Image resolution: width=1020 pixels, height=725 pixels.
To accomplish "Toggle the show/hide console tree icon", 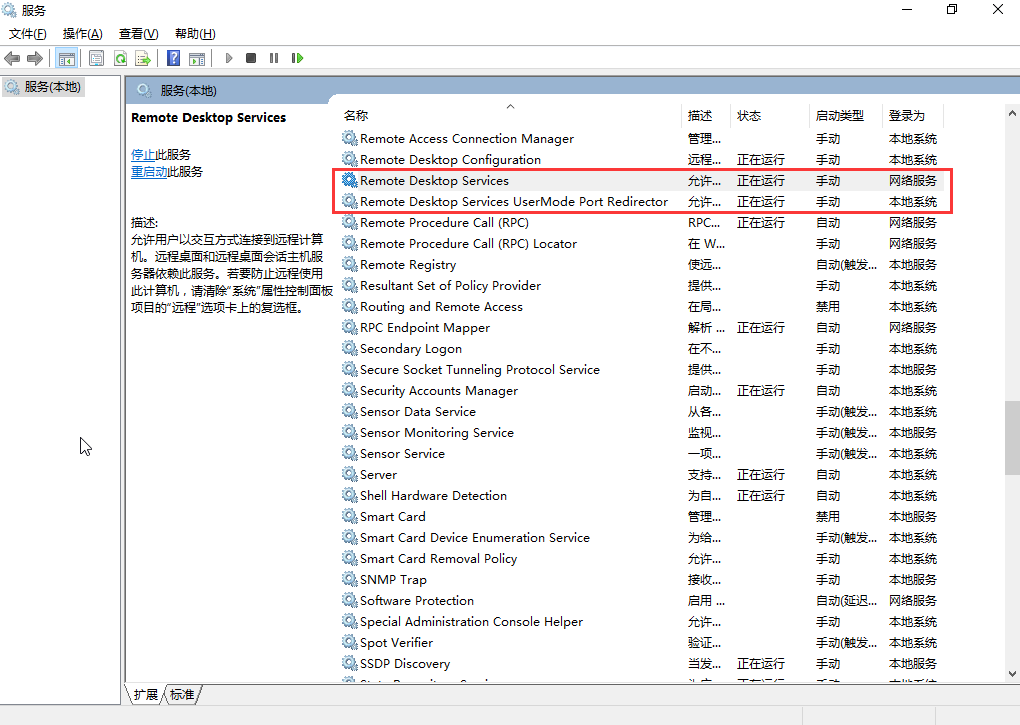I will (x=66, y=59).
